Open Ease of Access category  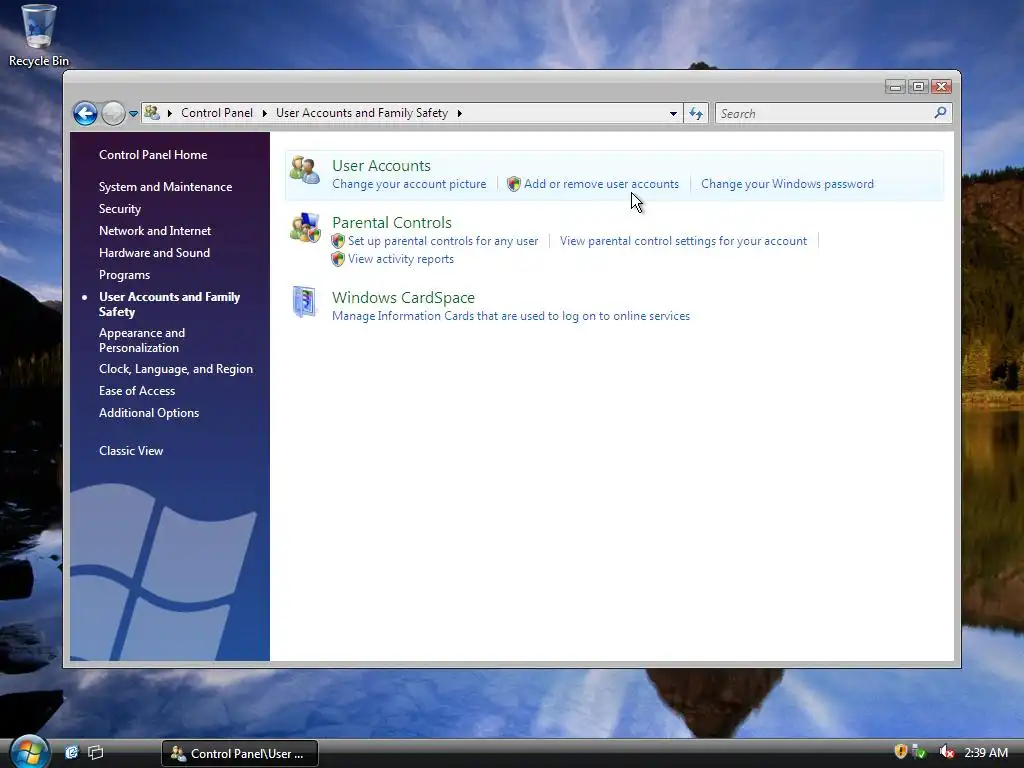pyautogui.click(x=136, y=391)
